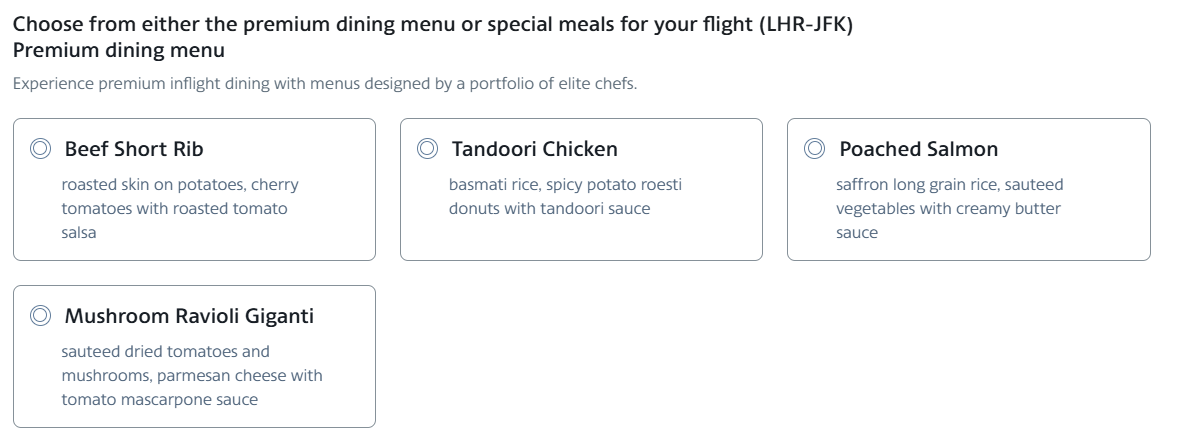This screenshot has height=430, width=1188.
Task: Click the Choose from either premium dining heading
Action: pos(433,24)
